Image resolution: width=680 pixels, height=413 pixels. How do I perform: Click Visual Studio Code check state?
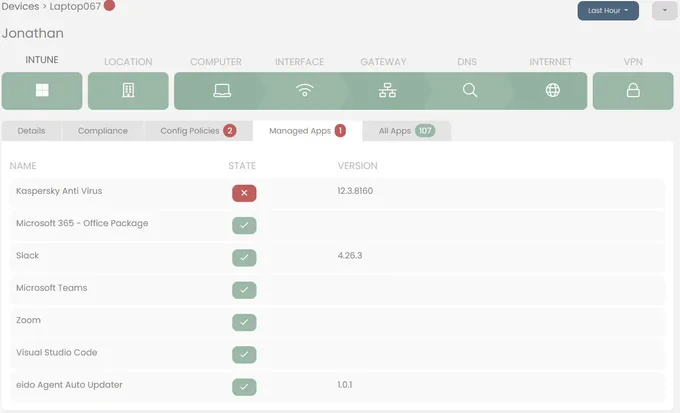point(244,354)
